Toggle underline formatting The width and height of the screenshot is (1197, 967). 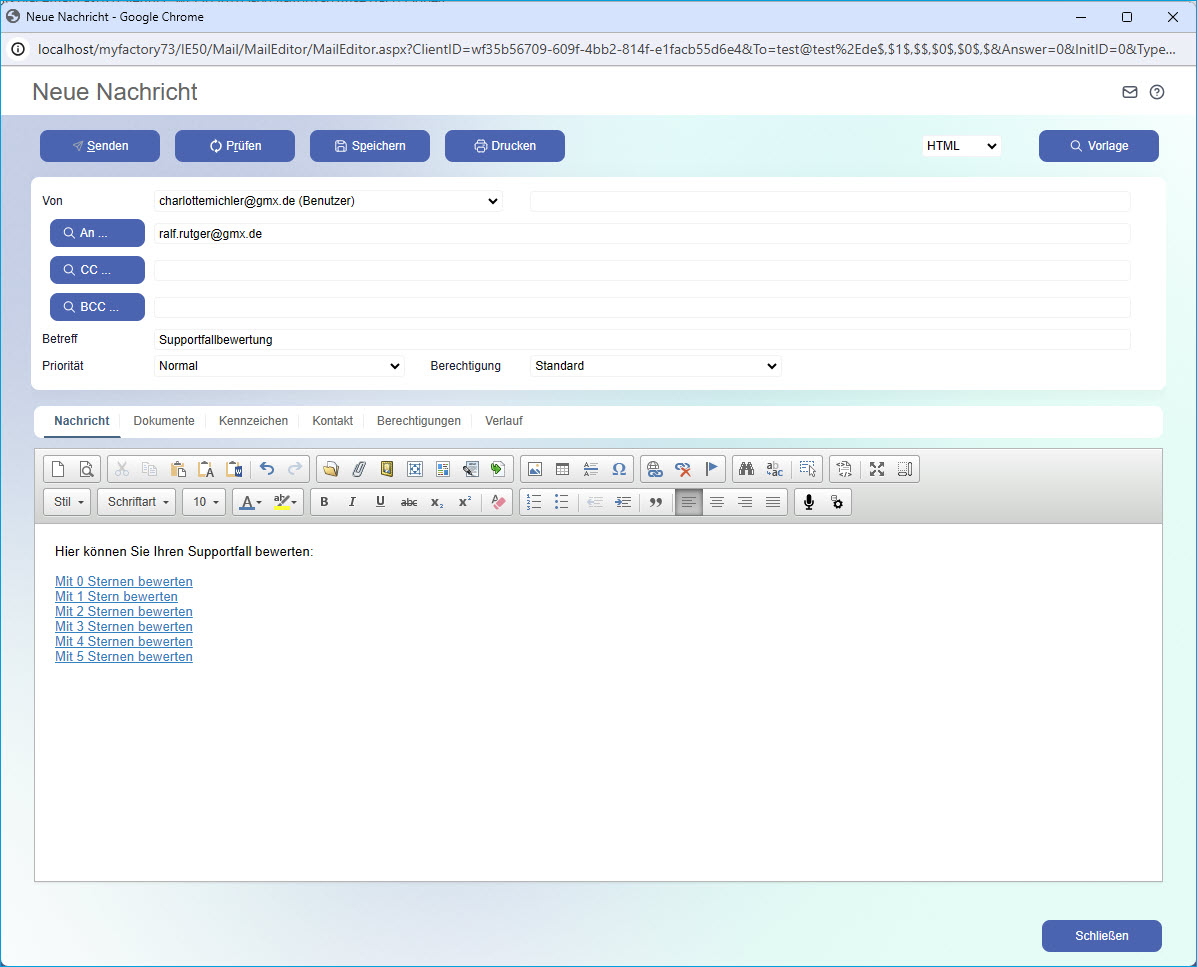click(380, 502)
